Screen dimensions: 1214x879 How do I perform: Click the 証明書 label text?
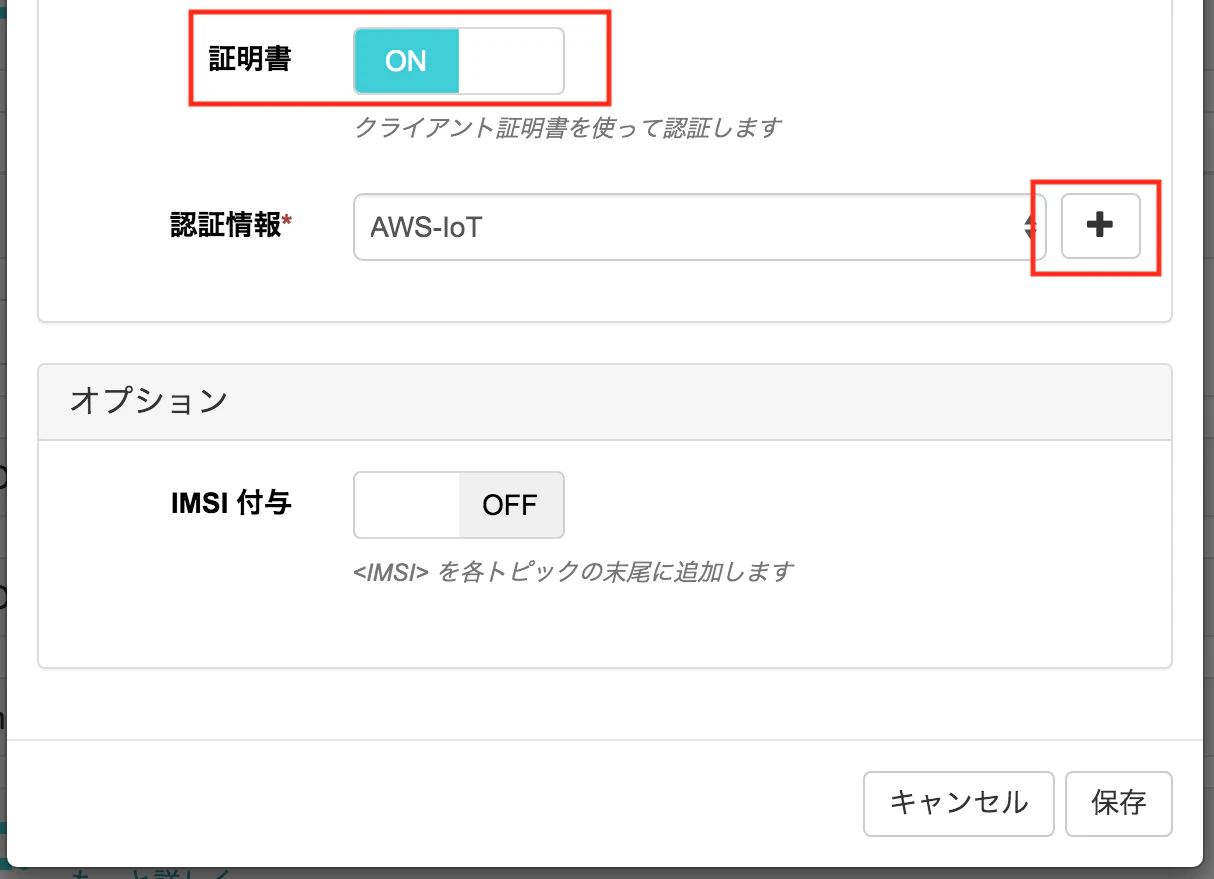pyautogui.click(x=249, y=59)
